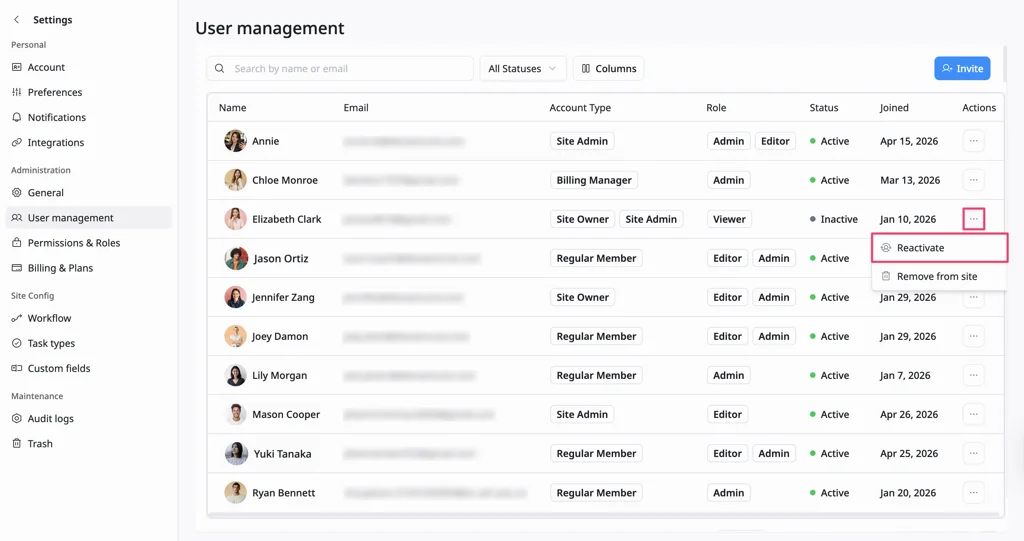The image size is (1024, 541).
Task: Choose Remove from site menu entry
Action: (x=939, y=276)
